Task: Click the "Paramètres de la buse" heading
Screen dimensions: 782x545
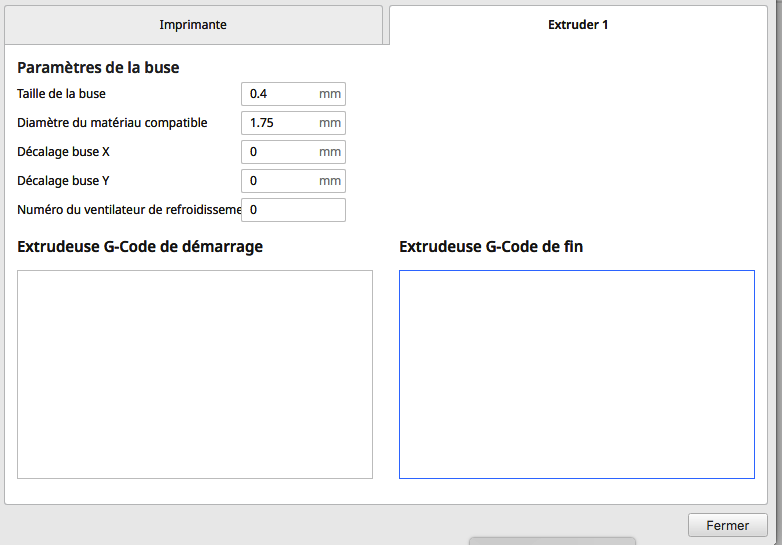Action: click(x=98, y=67)
